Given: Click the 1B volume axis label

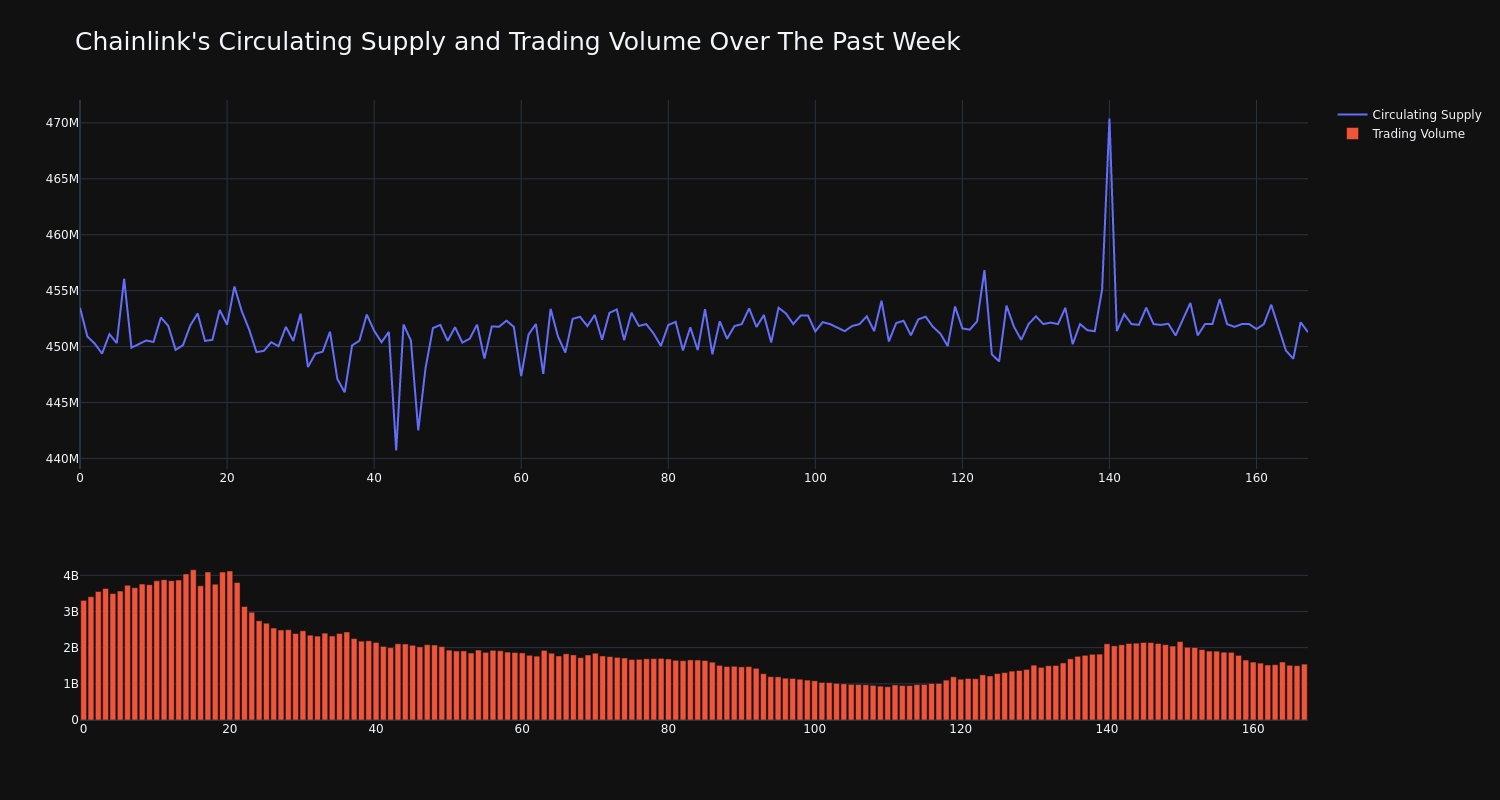Looking at the screenshot, I should [71, 684].
